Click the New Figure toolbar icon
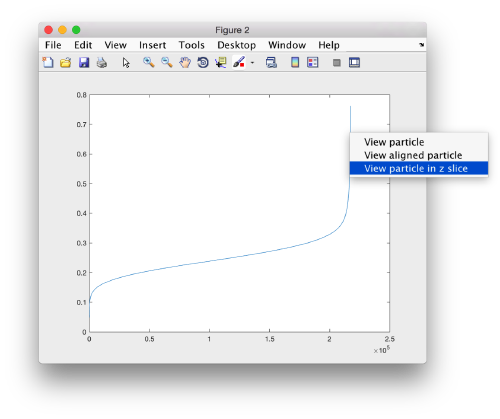 (48, 62)
